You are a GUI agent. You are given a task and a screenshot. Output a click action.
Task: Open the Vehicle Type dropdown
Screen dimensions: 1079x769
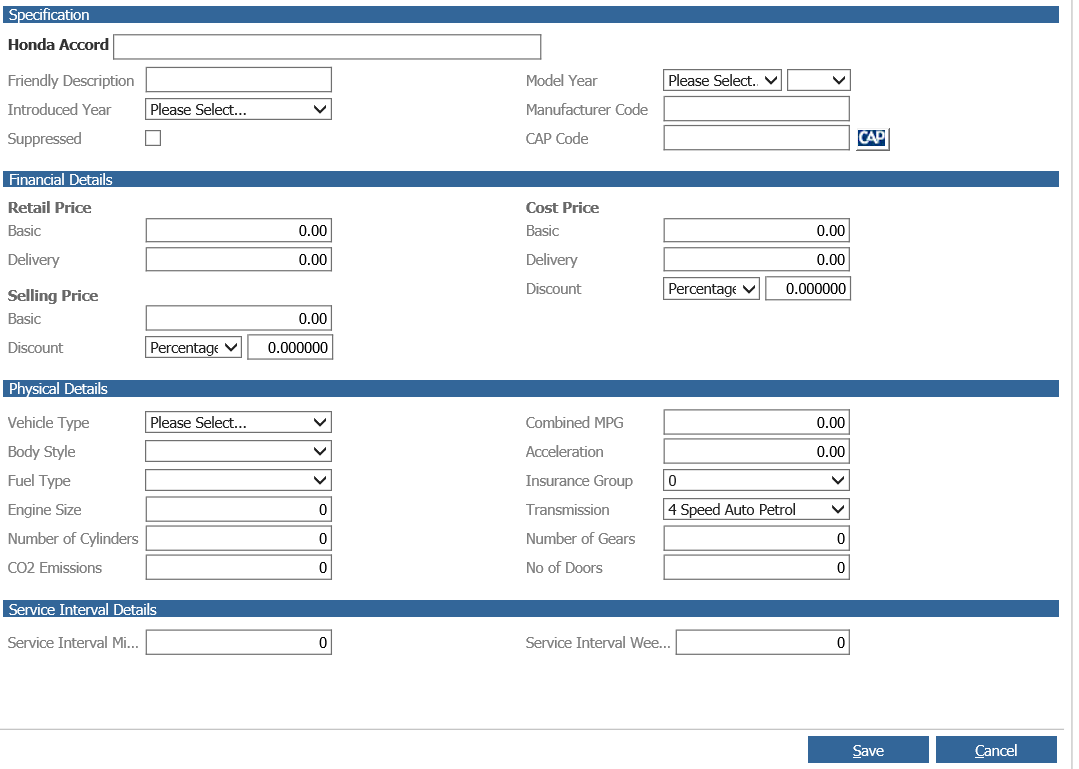tap(238, 422)
